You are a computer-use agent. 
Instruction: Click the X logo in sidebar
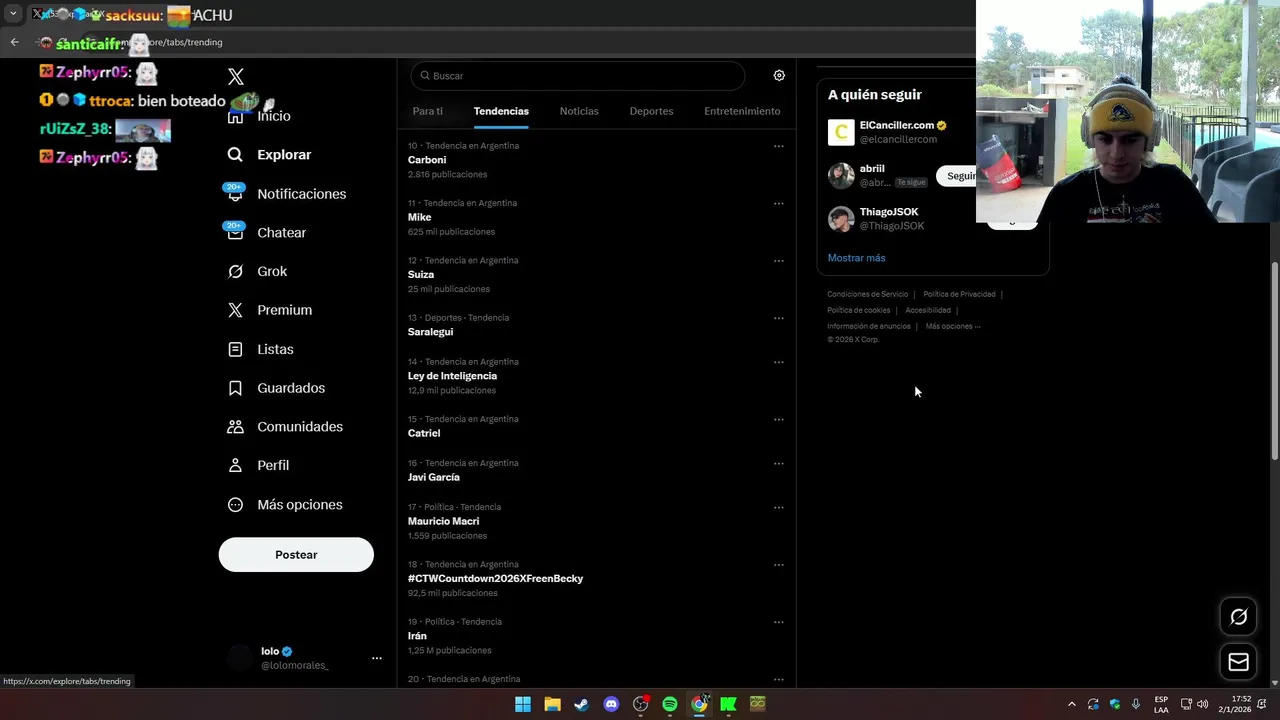coord(236,77)
